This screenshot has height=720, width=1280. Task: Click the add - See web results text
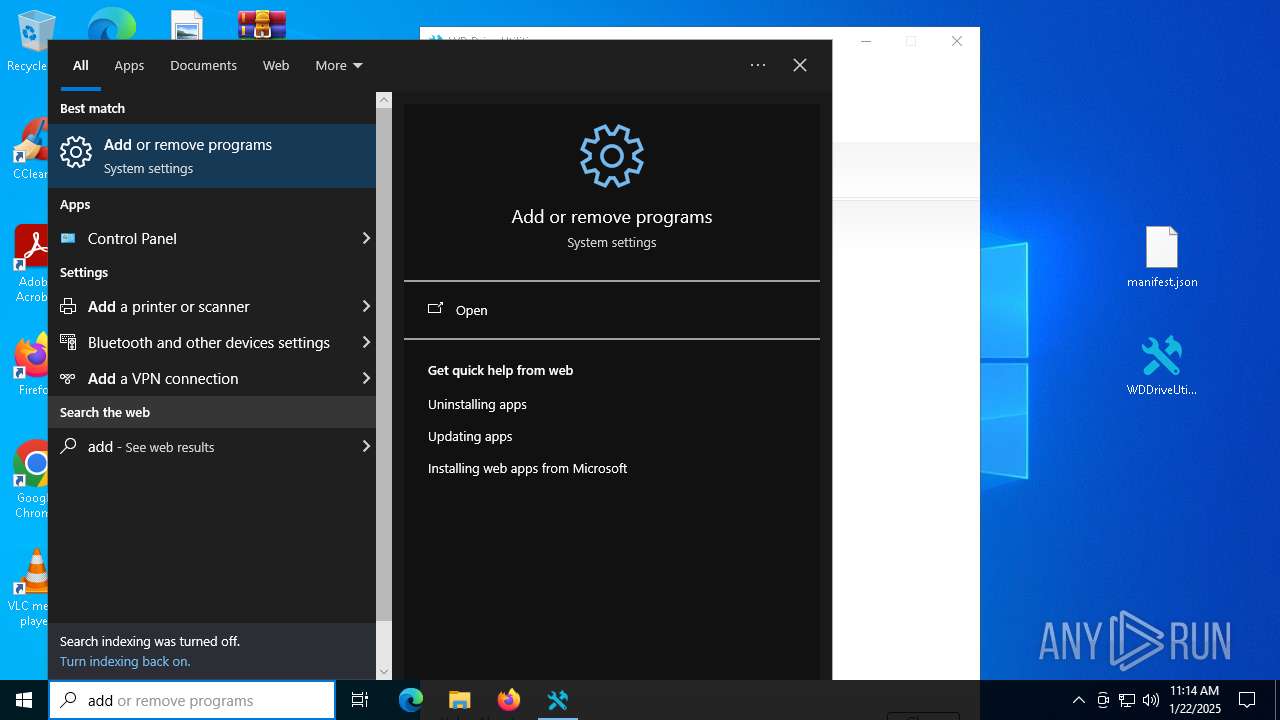point(151,446)
